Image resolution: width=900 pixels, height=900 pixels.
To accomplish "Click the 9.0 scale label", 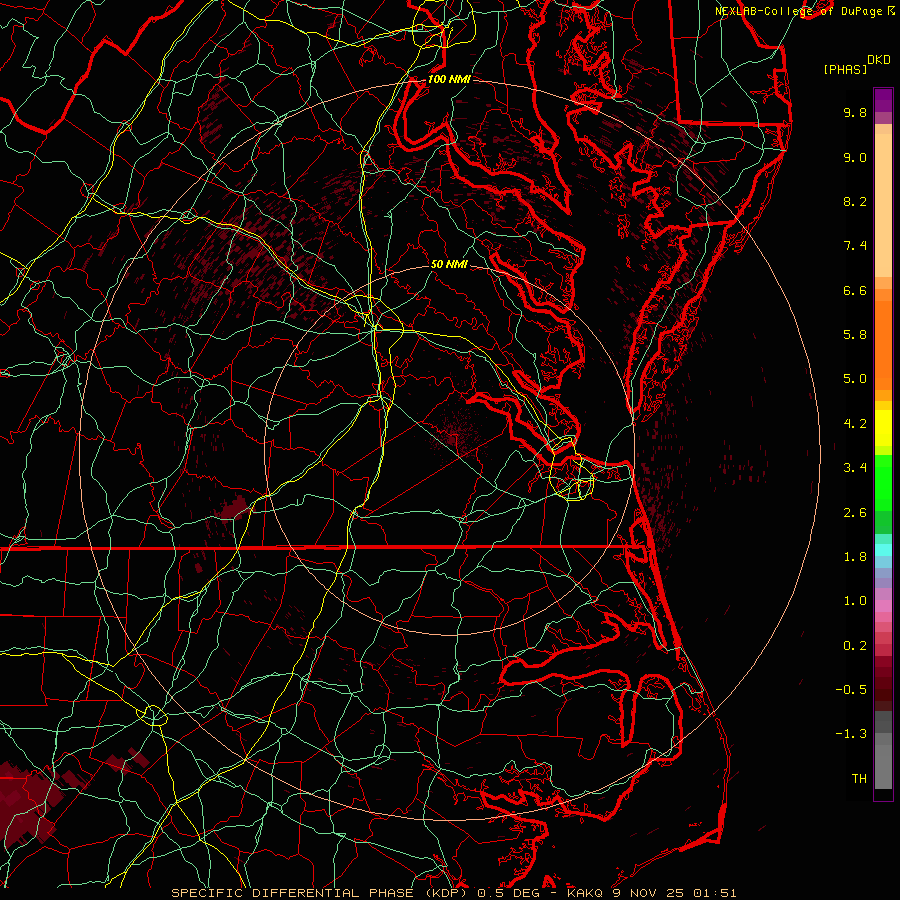I will 855,157.
